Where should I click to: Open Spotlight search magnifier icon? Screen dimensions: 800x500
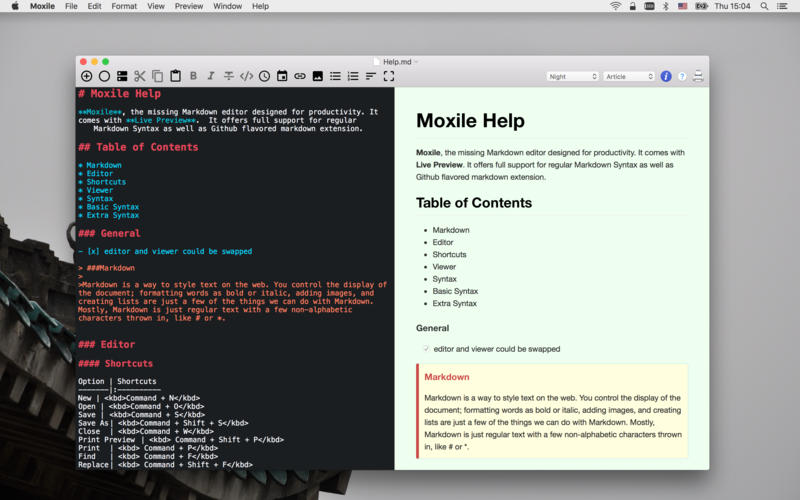[x=764, y=6]
